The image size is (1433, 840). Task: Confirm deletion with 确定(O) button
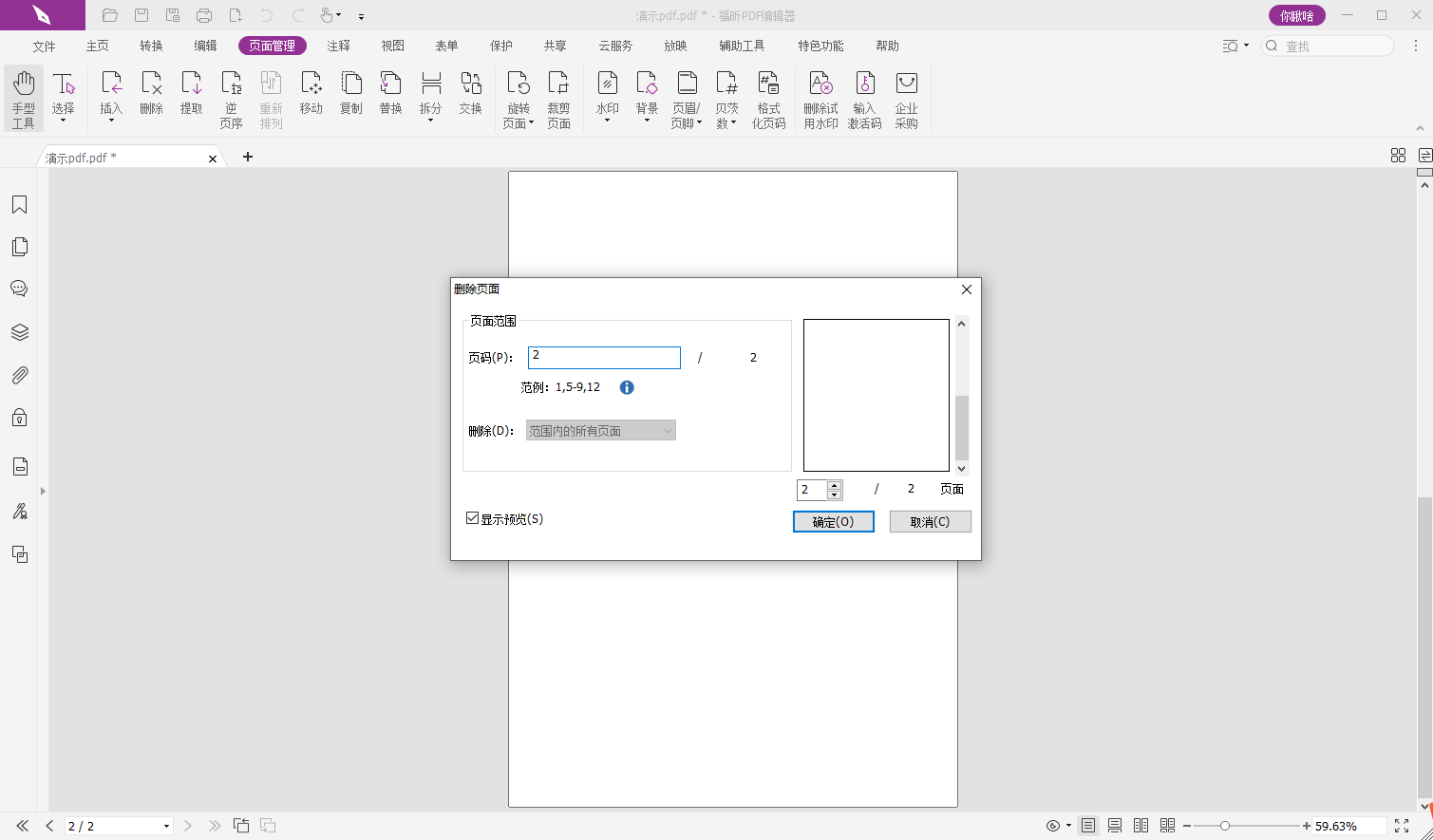833,522
